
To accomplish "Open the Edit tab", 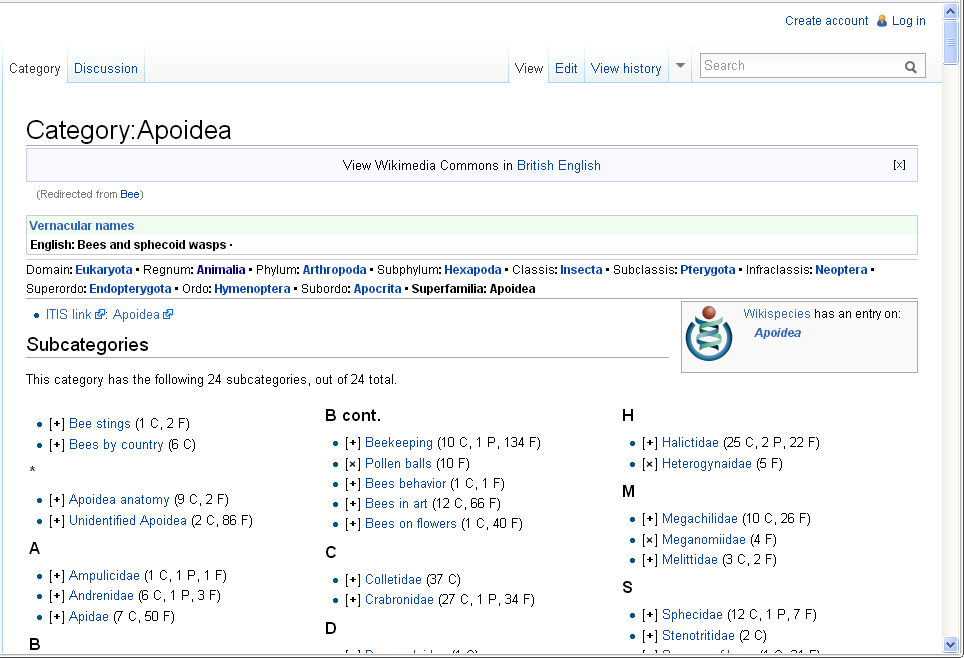I will coord(566,69).
